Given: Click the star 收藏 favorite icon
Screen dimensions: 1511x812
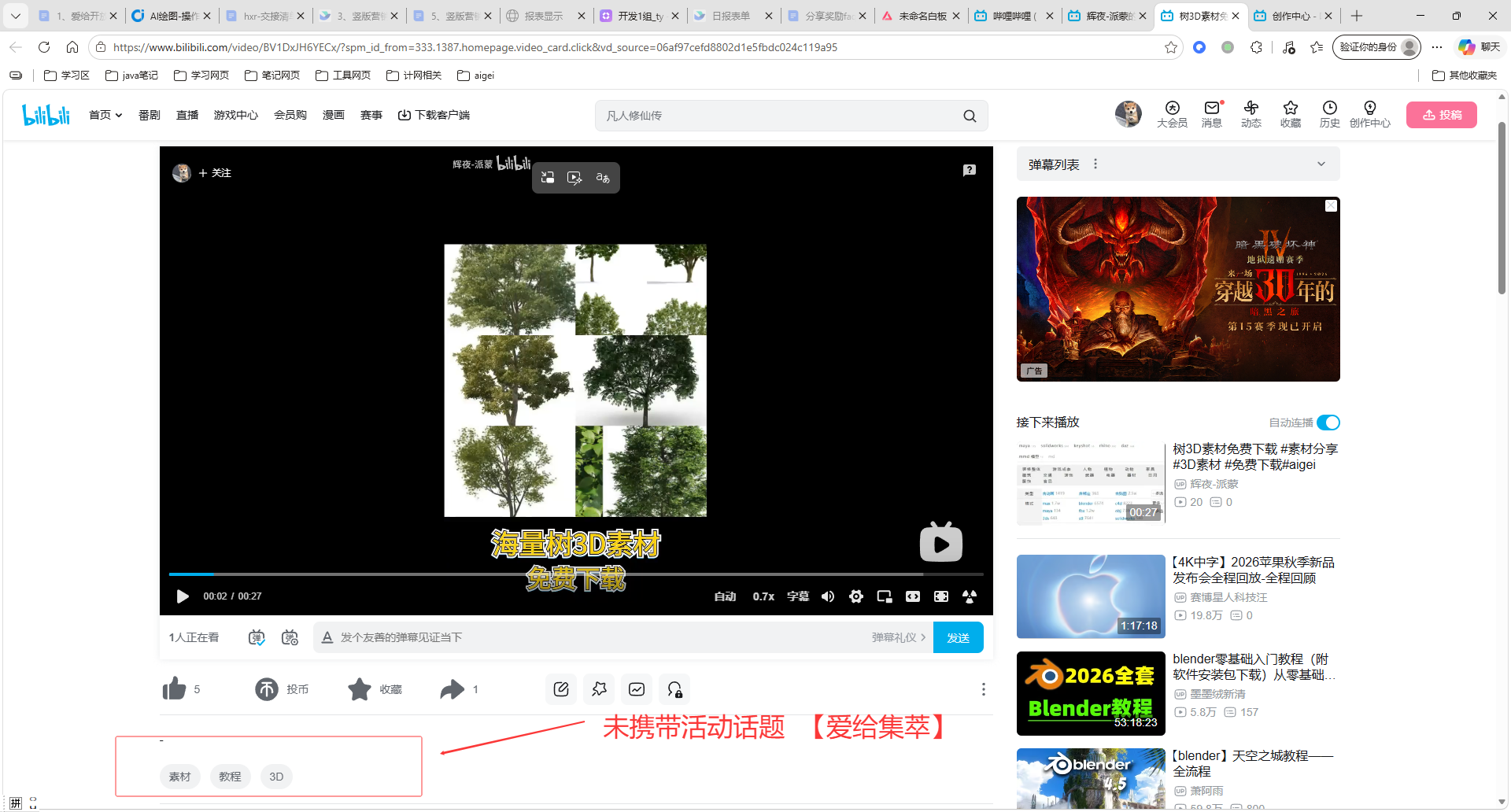Looking at the screenshot, I should [x=360, y=689].
